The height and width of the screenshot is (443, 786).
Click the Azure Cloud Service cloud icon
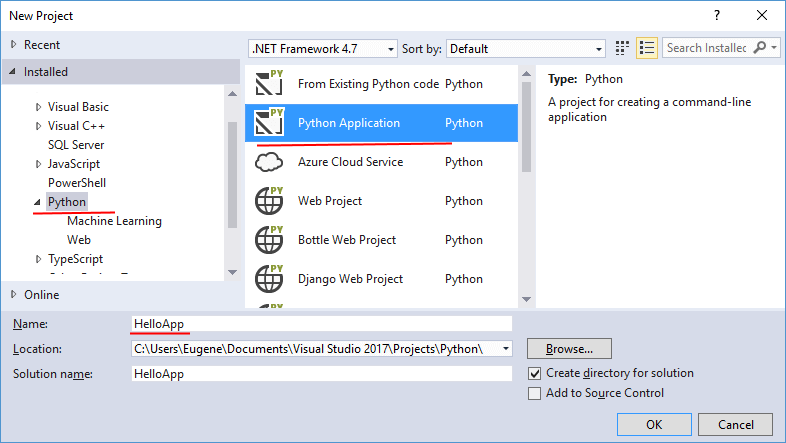(x=269, y=162)
